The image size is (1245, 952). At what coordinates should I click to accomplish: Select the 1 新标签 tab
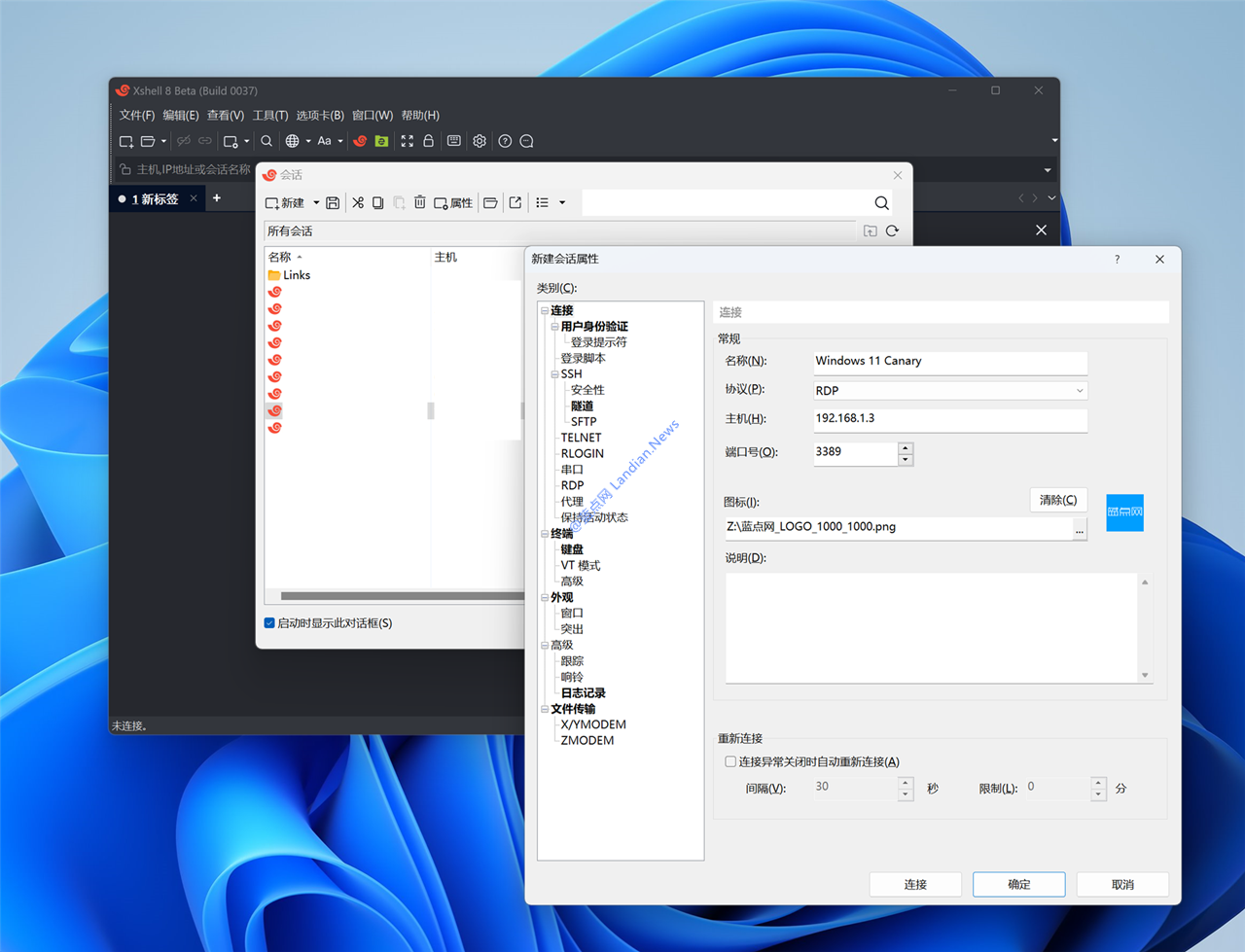pos(156,198)
